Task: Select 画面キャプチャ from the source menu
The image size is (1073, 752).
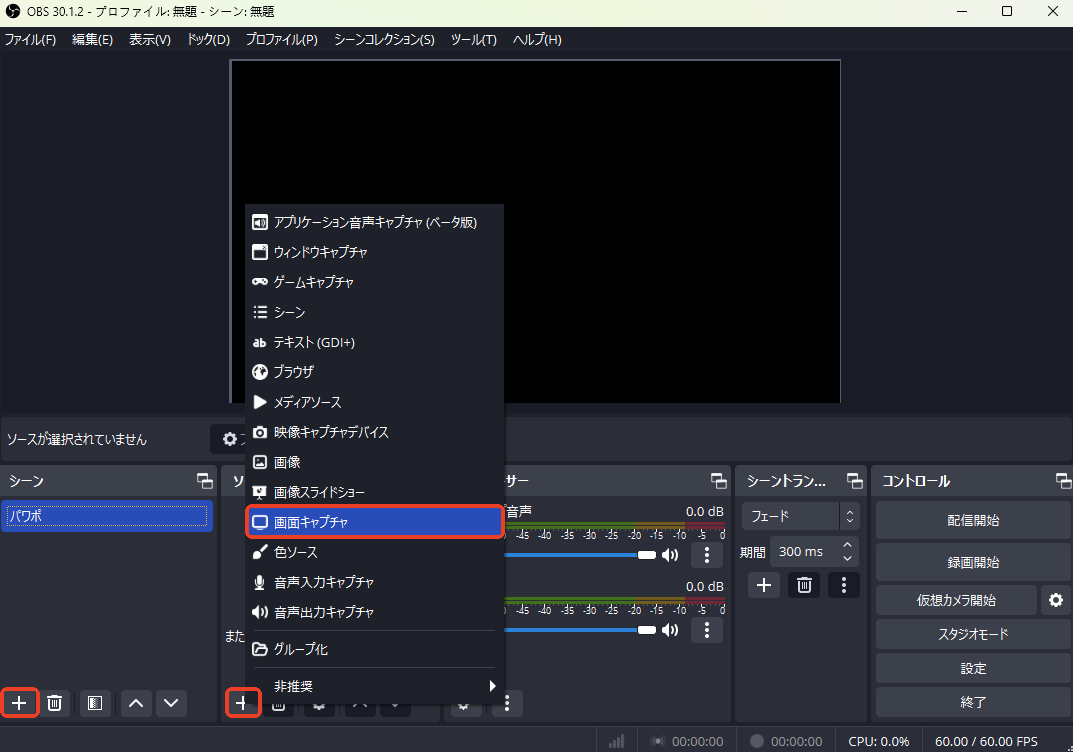Action: tap(374, 522)
